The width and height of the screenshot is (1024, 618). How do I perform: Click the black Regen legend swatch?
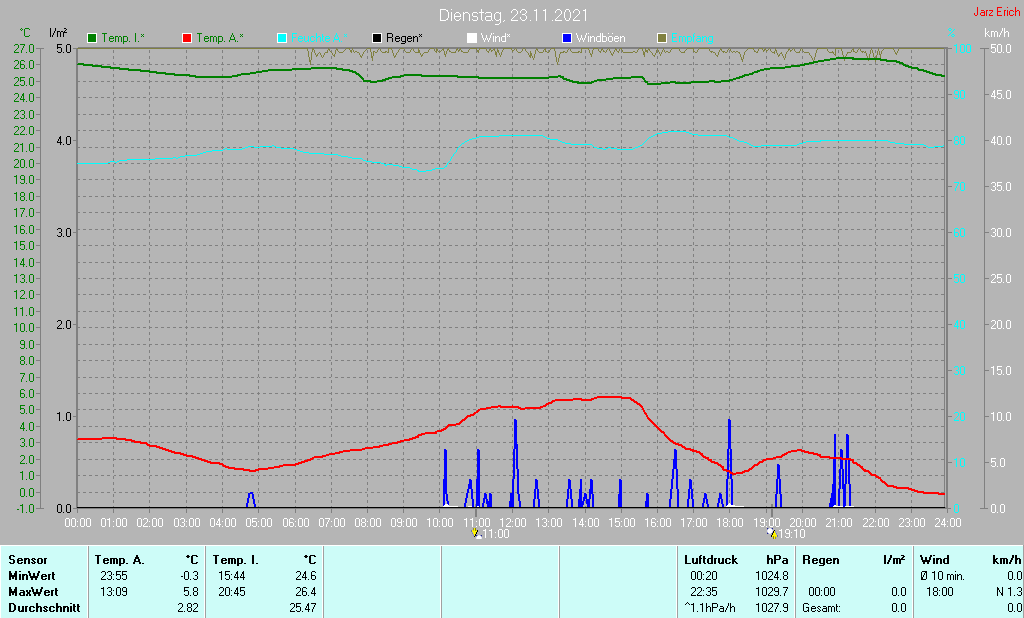(x=377, y=39)
